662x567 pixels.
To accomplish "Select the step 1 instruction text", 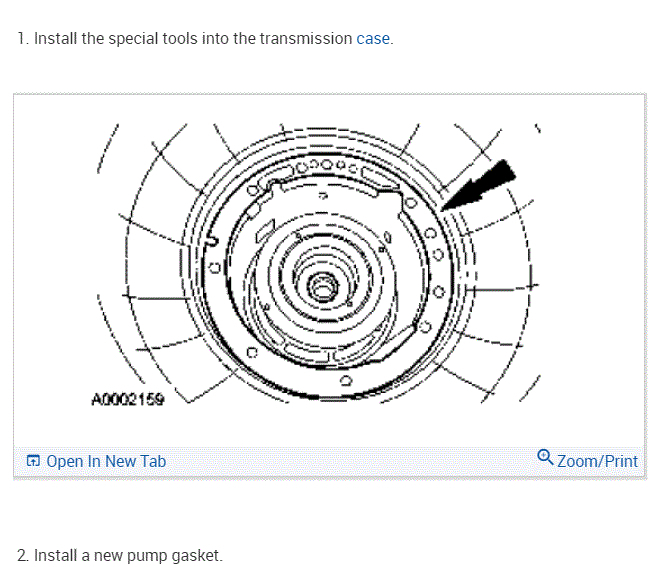I will click(205, 38).
